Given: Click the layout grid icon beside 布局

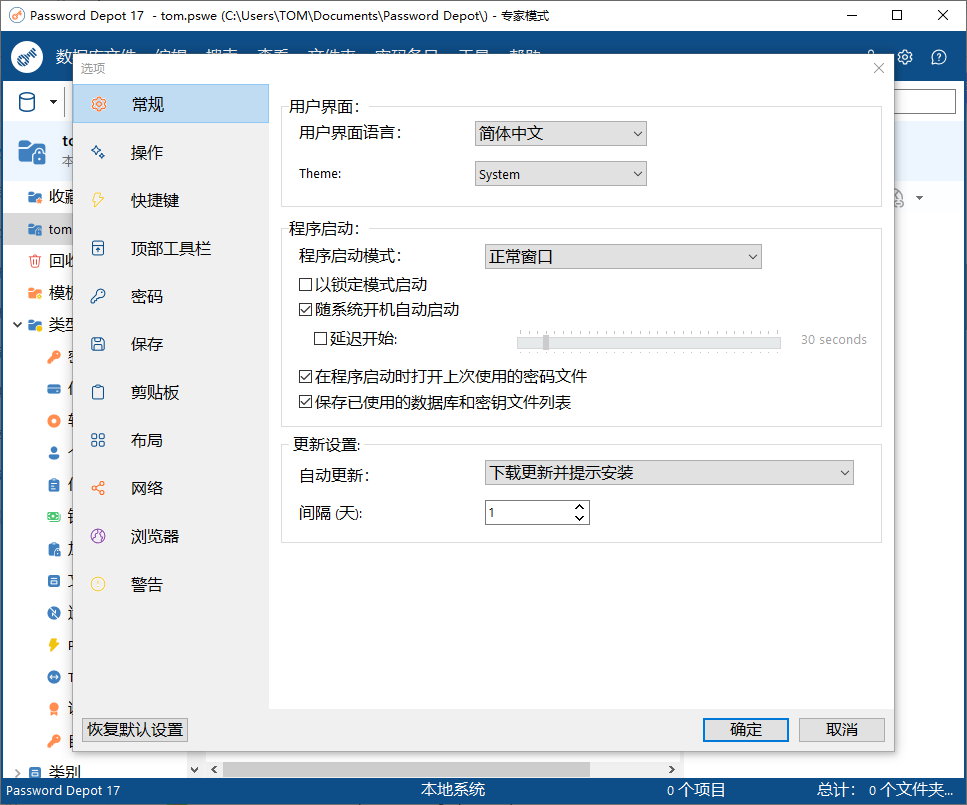Looking at the screenshot, I should coord(98,440).
